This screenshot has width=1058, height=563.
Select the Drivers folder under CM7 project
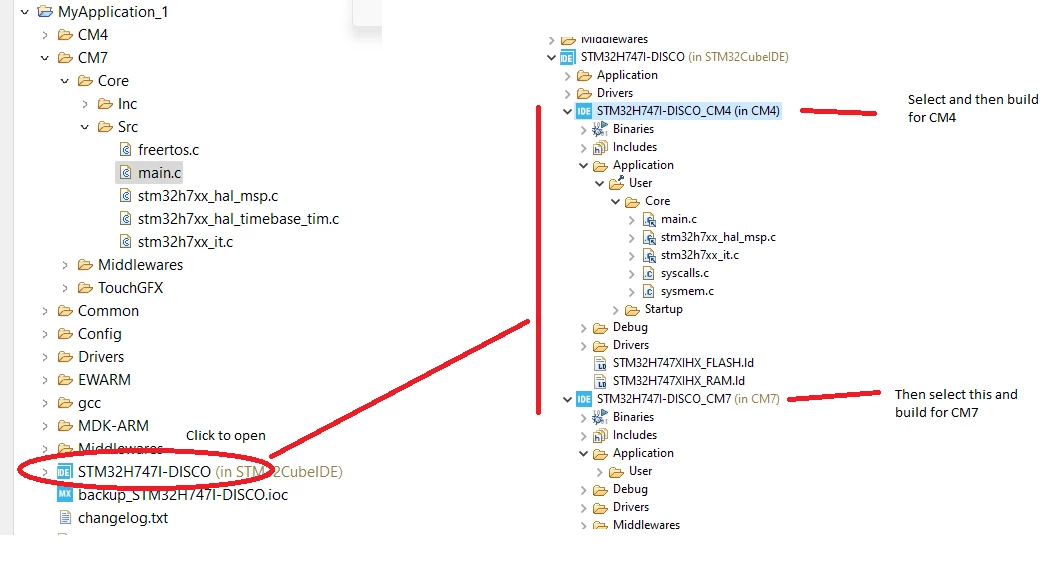[631, 507]
